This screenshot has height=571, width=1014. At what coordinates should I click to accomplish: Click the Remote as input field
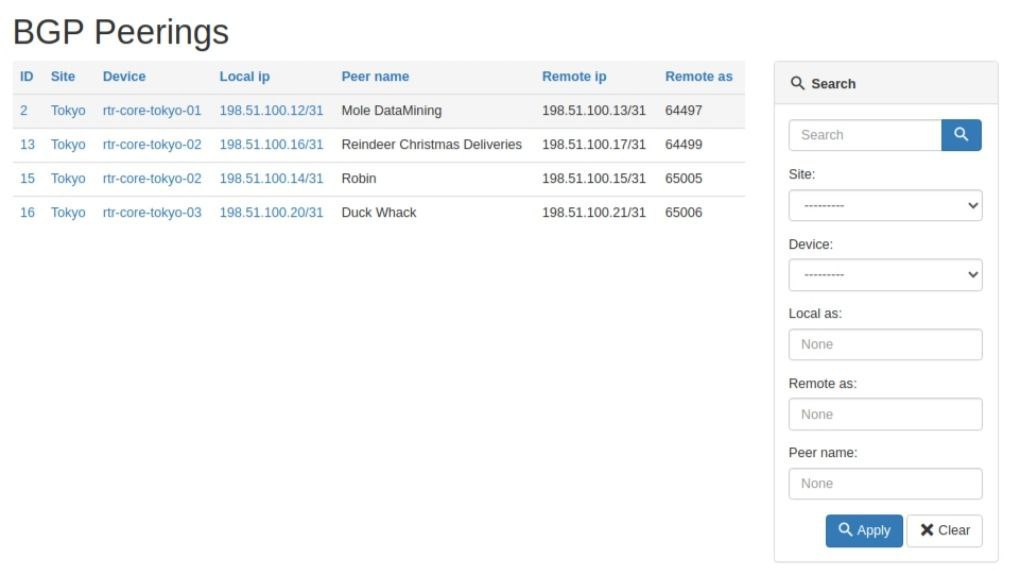click(885, 415)
